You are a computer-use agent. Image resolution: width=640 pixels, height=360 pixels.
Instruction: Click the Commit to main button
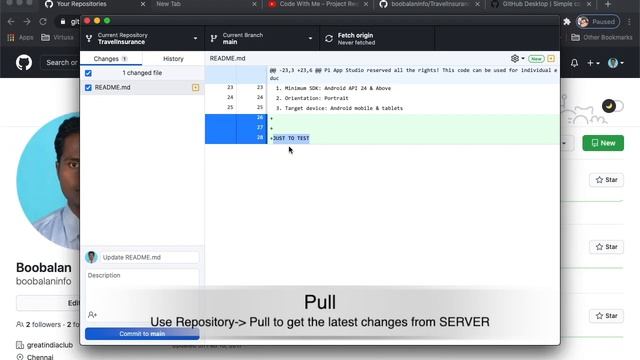pyautogui.click(x=142, y=333)
